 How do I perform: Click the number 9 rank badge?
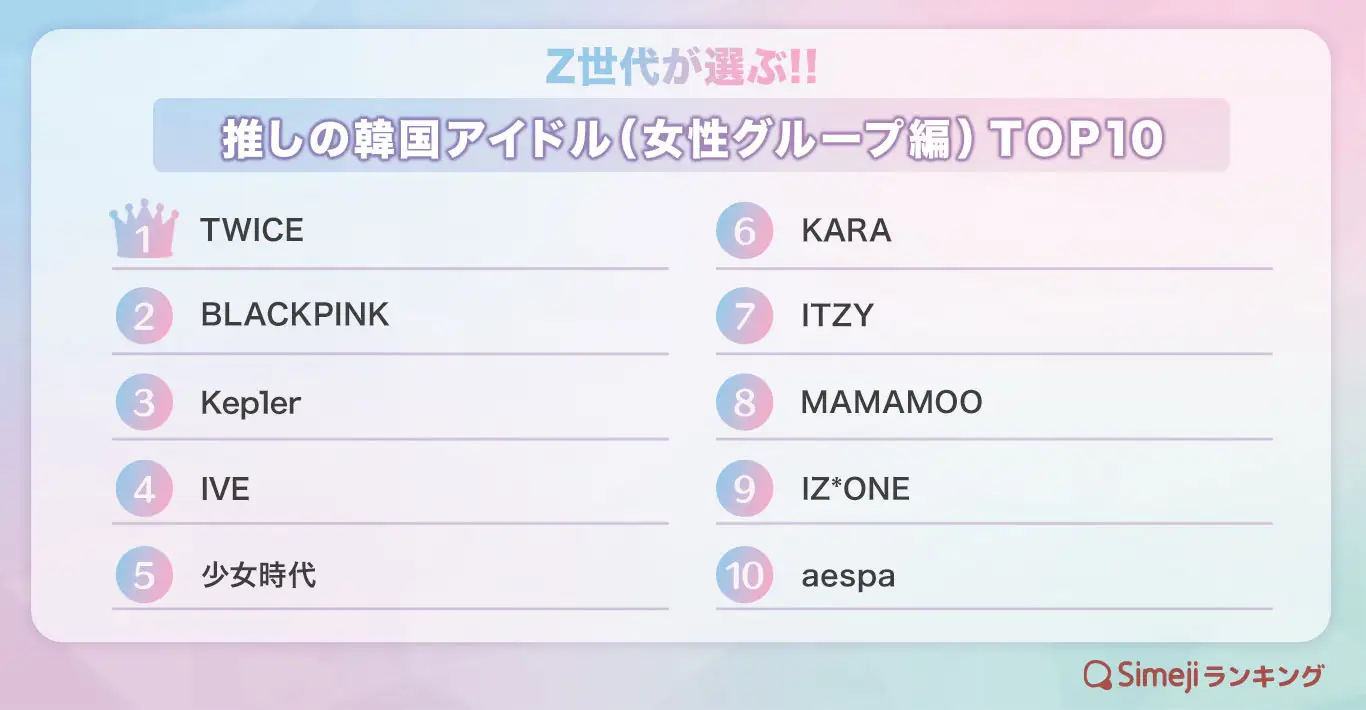pos(744,490)
